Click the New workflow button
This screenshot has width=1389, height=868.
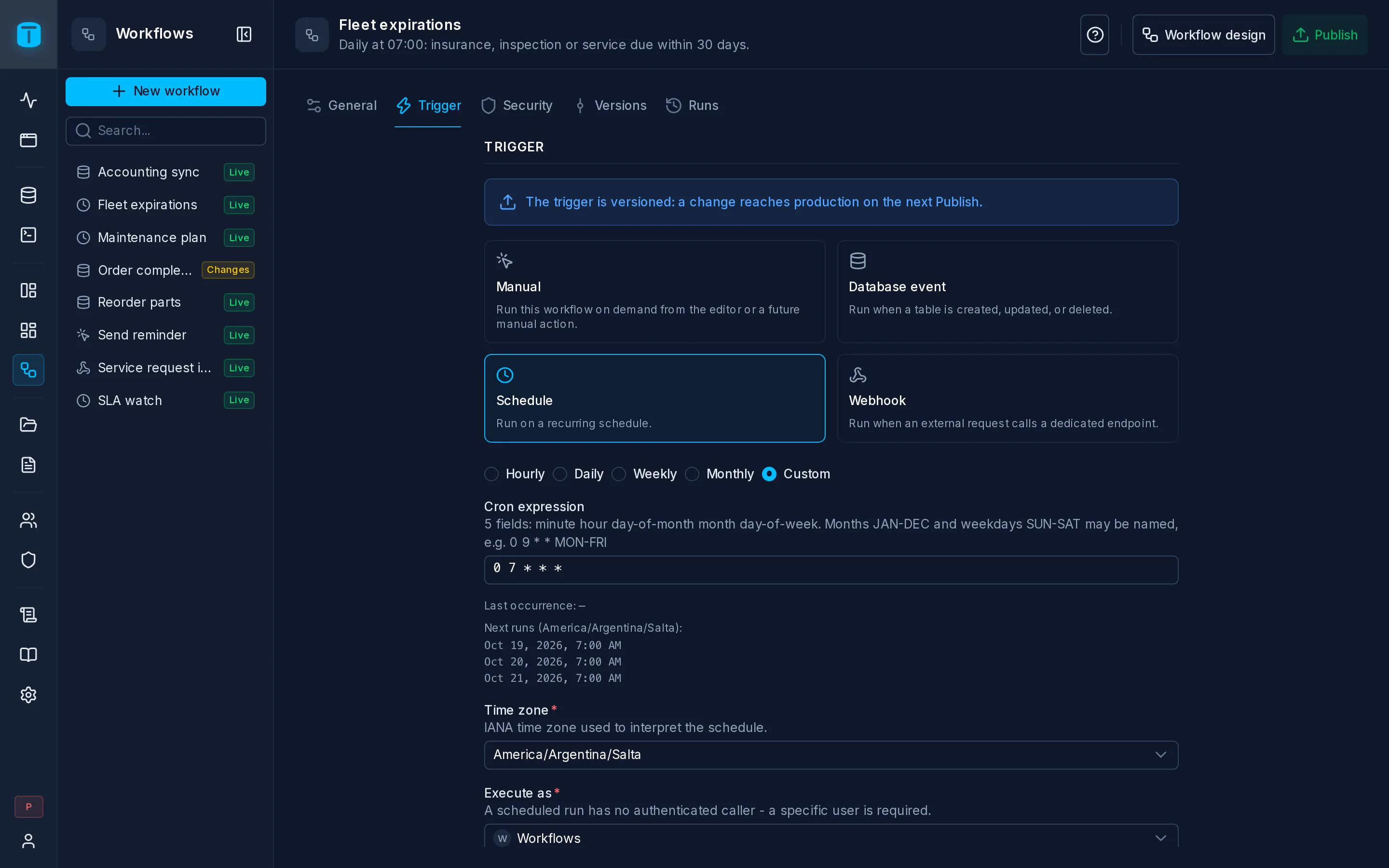point(166,91)
